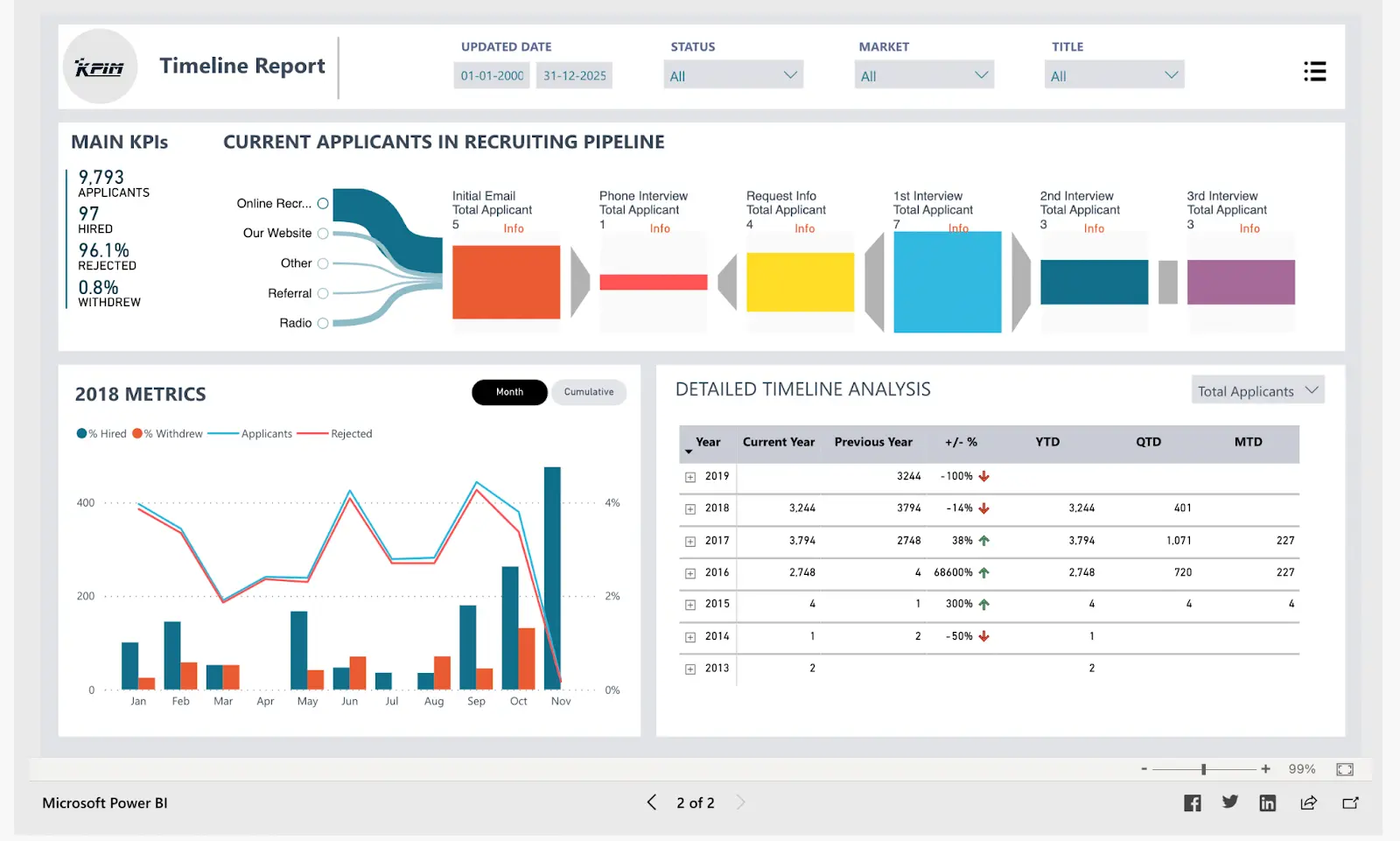The image size is (1400, 841).
Task: Open the bulleted list menu icon top right
Action: tap(1315, 72)
